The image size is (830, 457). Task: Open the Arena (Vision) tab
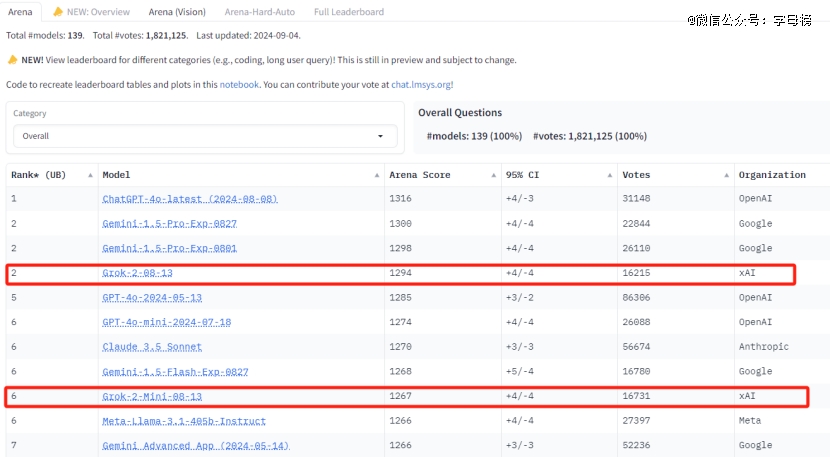pyautogui.click(x=177, y=12)
